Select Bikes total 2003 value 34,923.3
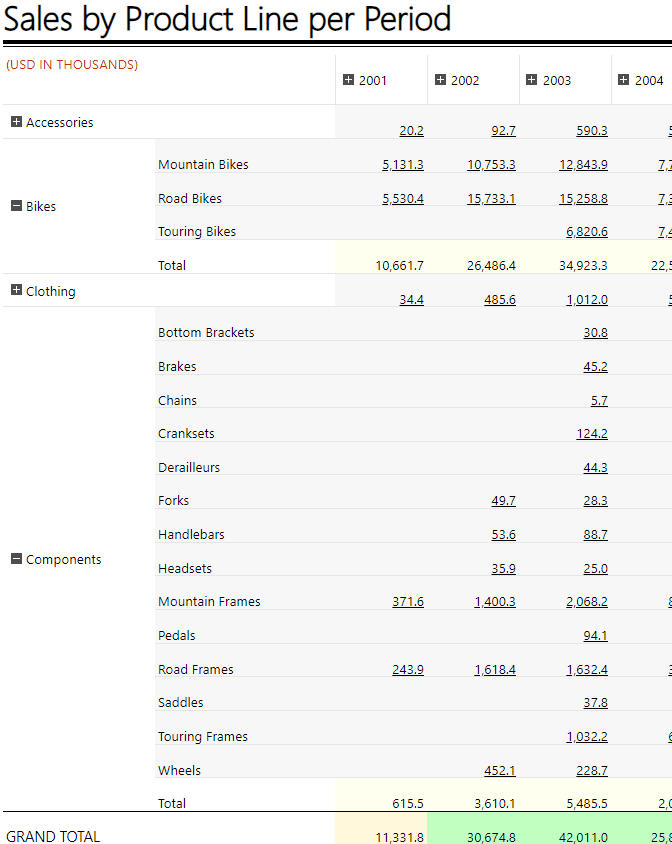The image size is (672, 844). click(x=583, y=265)
